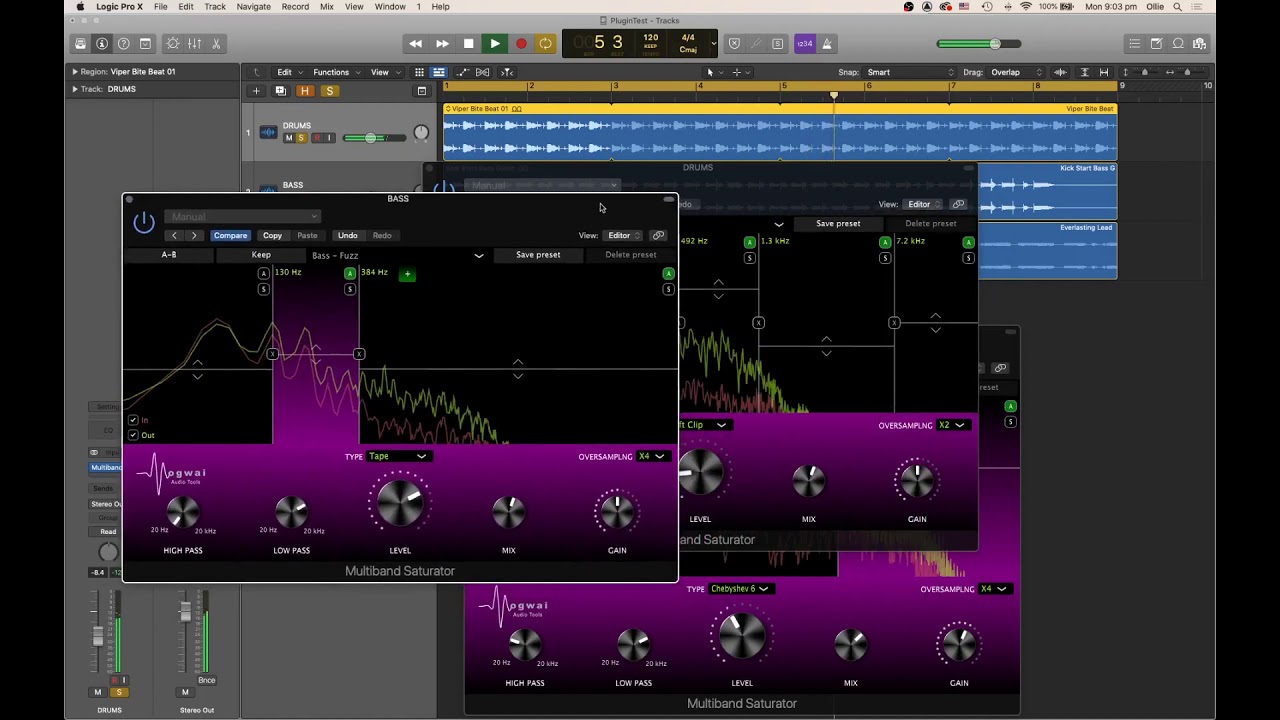Mute the DRUMS track in the track header

click(x=289, y=138)
